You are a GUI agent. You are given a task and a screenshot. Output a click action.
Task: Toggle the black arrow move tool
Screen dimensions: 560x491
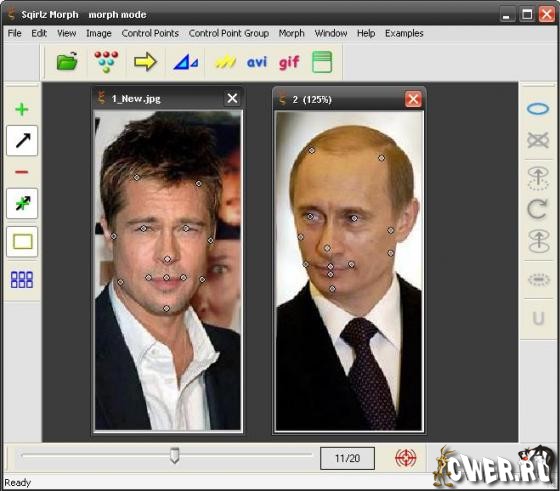tap(22, 140)
